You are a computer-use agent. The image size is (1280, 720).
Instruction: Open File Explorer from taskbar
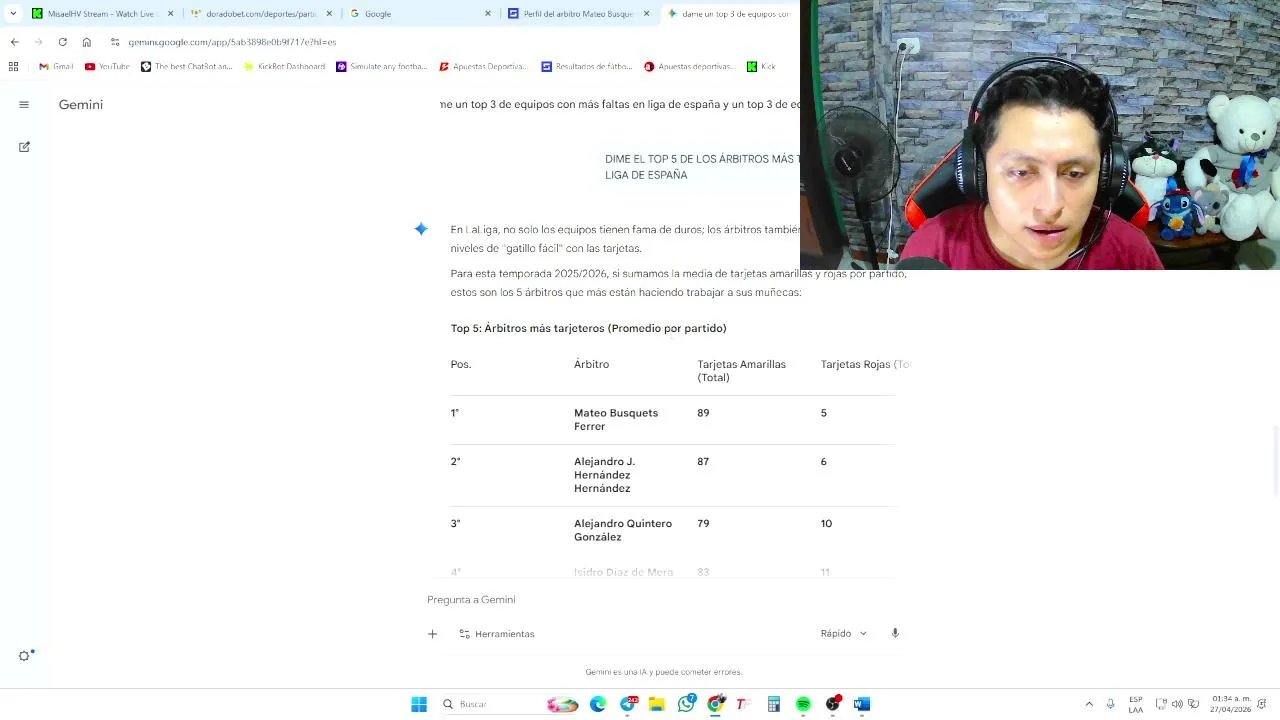(657, 704)
